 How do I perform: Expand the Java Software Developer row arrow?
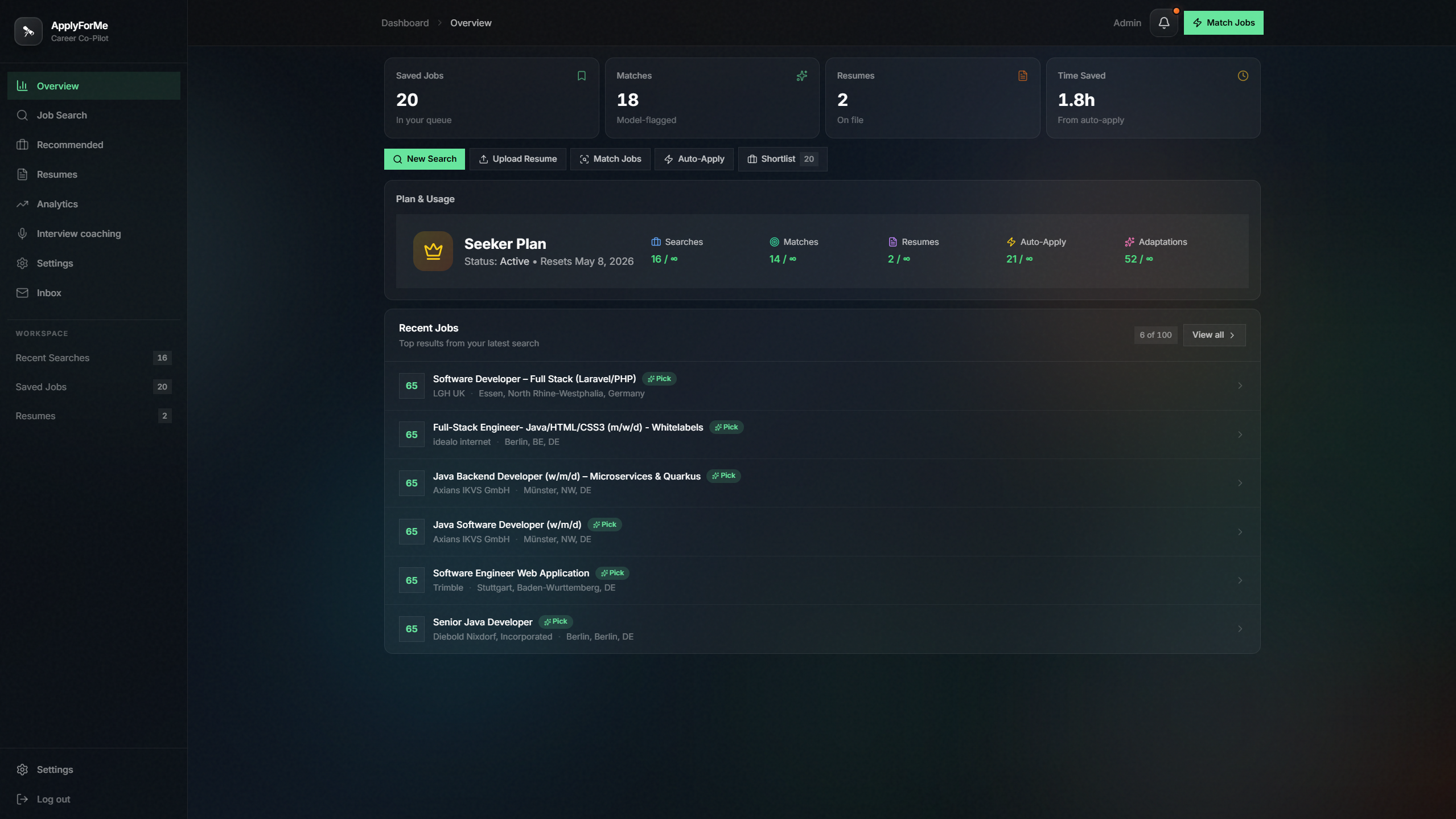(1240, 532)
